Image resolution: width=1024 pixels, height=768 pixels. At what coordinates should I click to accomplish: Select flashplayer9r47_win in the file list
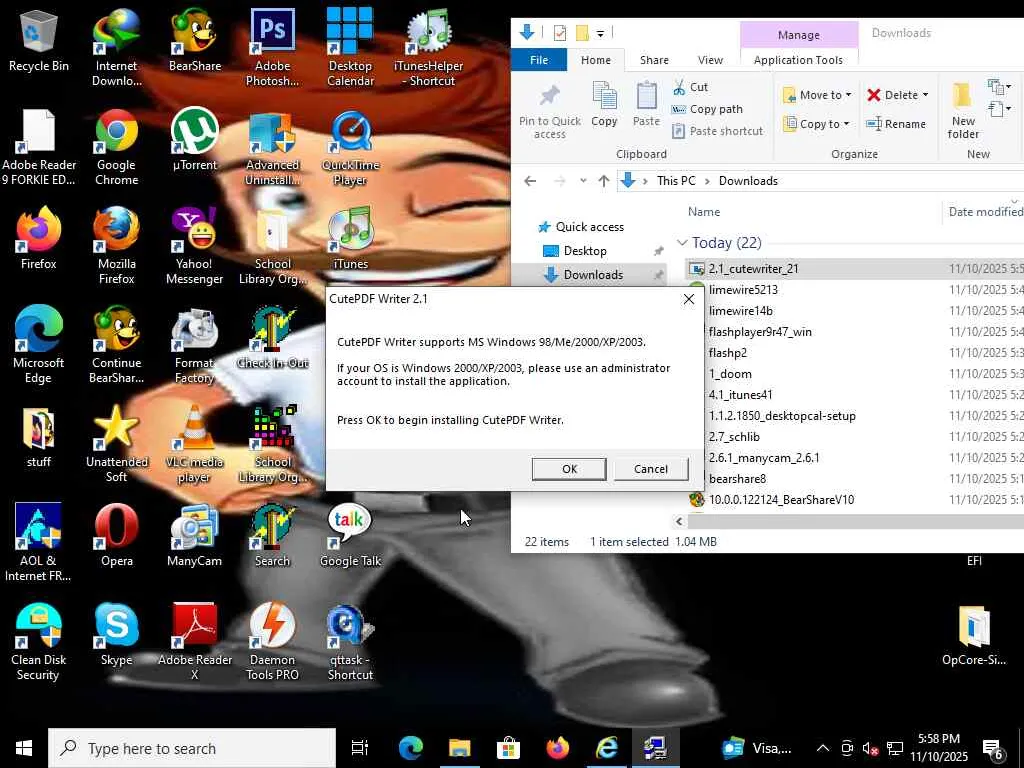coord(760,332)
